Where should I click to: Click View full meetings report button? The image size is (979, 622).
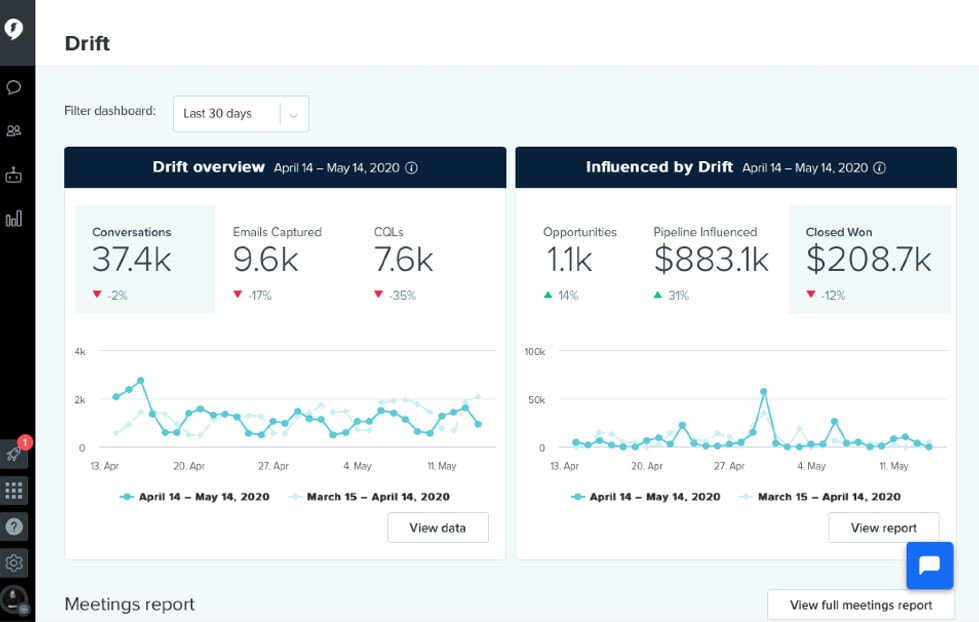860,605
